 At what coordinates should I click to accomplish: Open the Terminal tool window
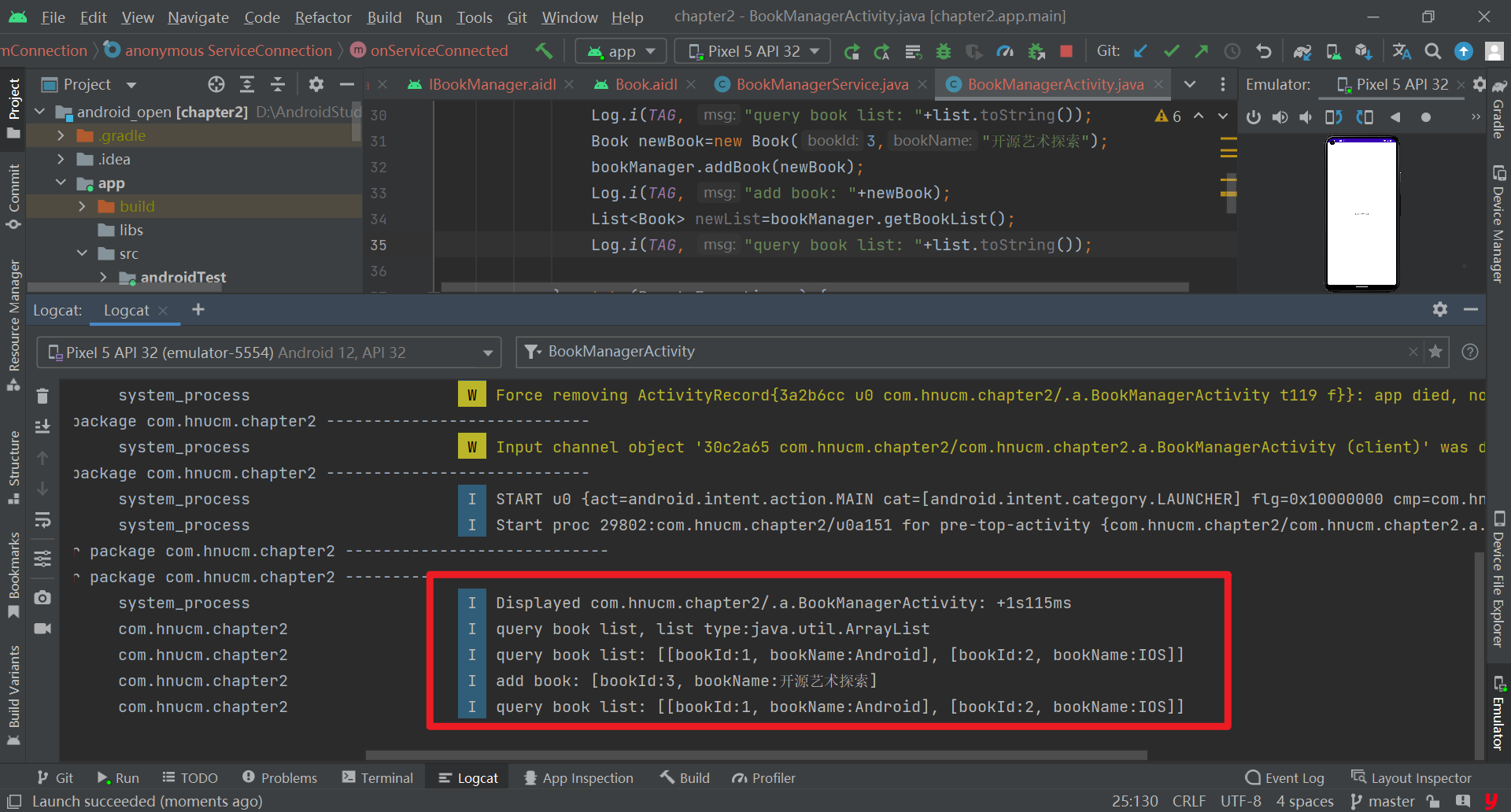click(x=378, y=777)
